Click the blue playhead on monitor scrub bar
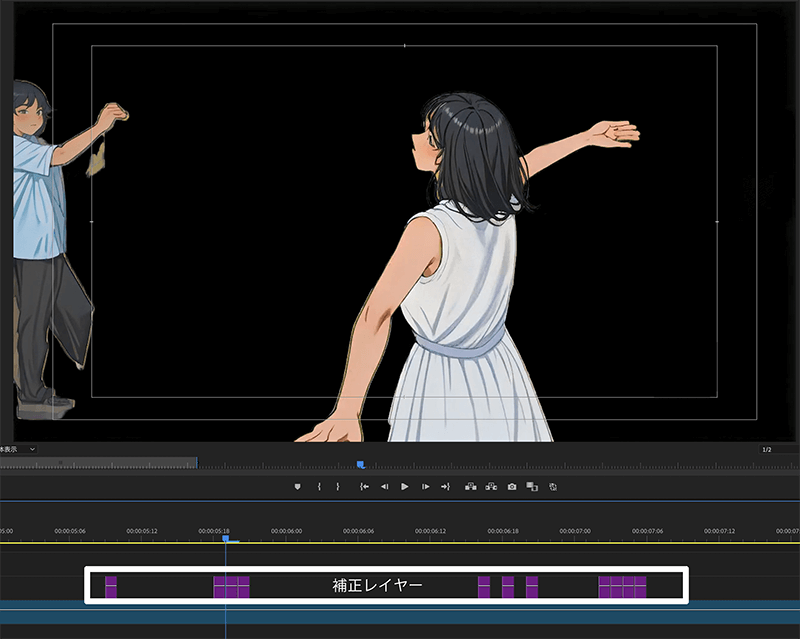 [x=360, y=464]
